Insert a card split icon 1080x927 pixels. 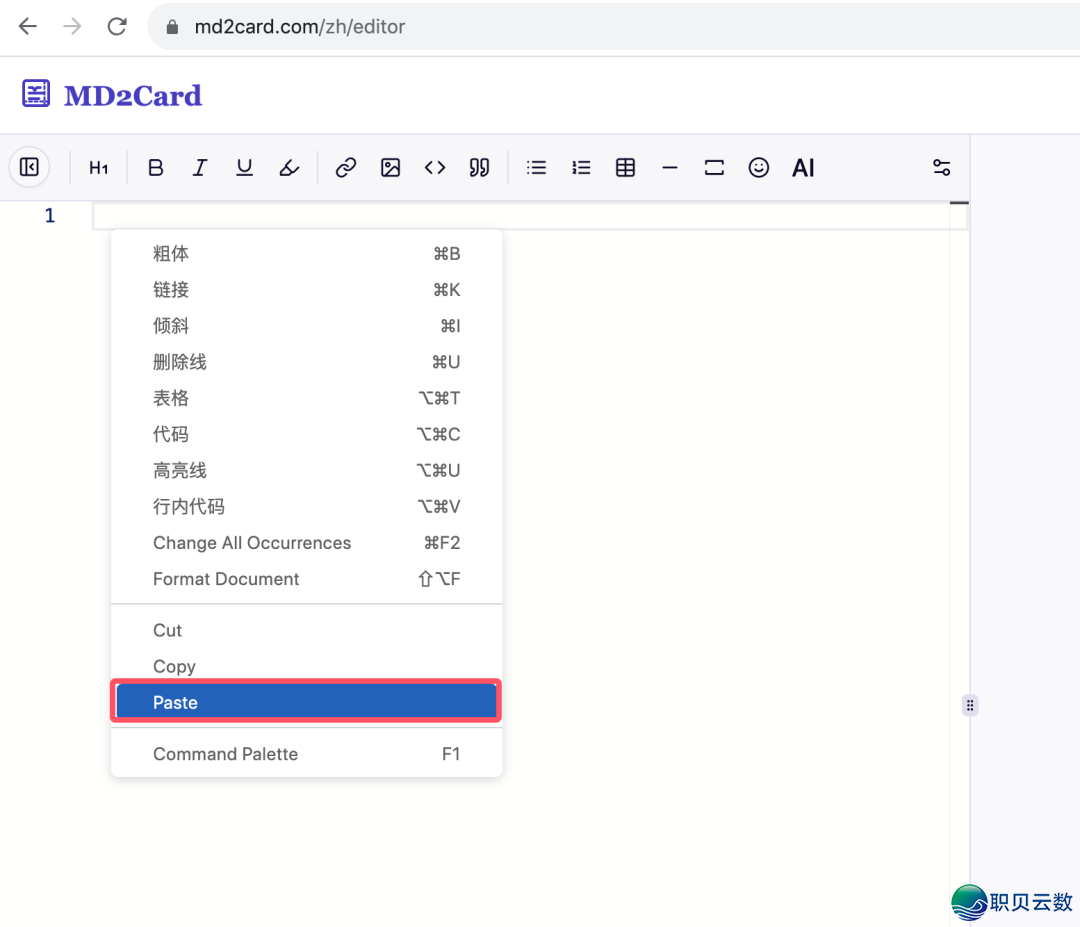pyautogui.click(x=714, y=167)
